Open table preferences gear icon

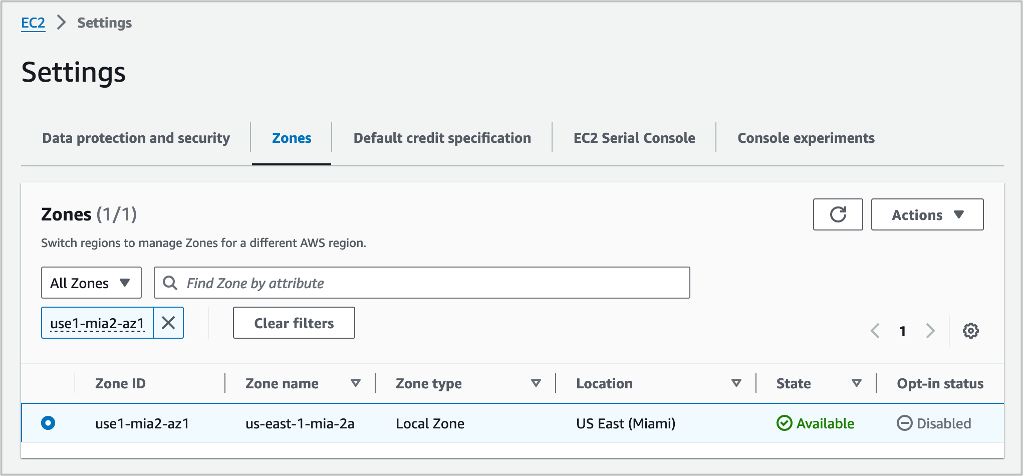click(x=970, y=331)
